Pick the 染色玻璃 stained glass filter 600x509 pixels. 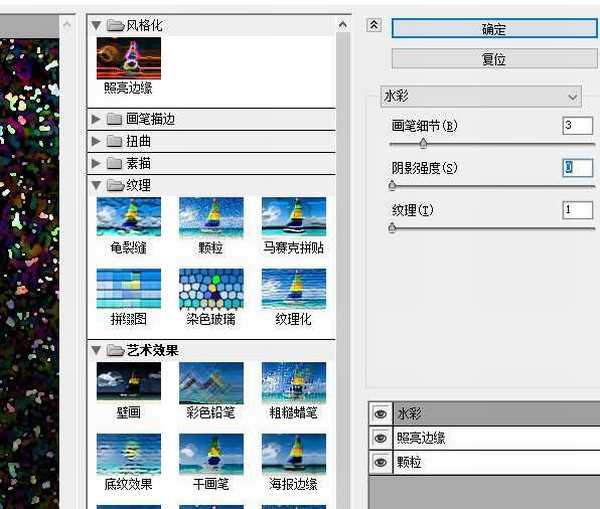(211, 288)
